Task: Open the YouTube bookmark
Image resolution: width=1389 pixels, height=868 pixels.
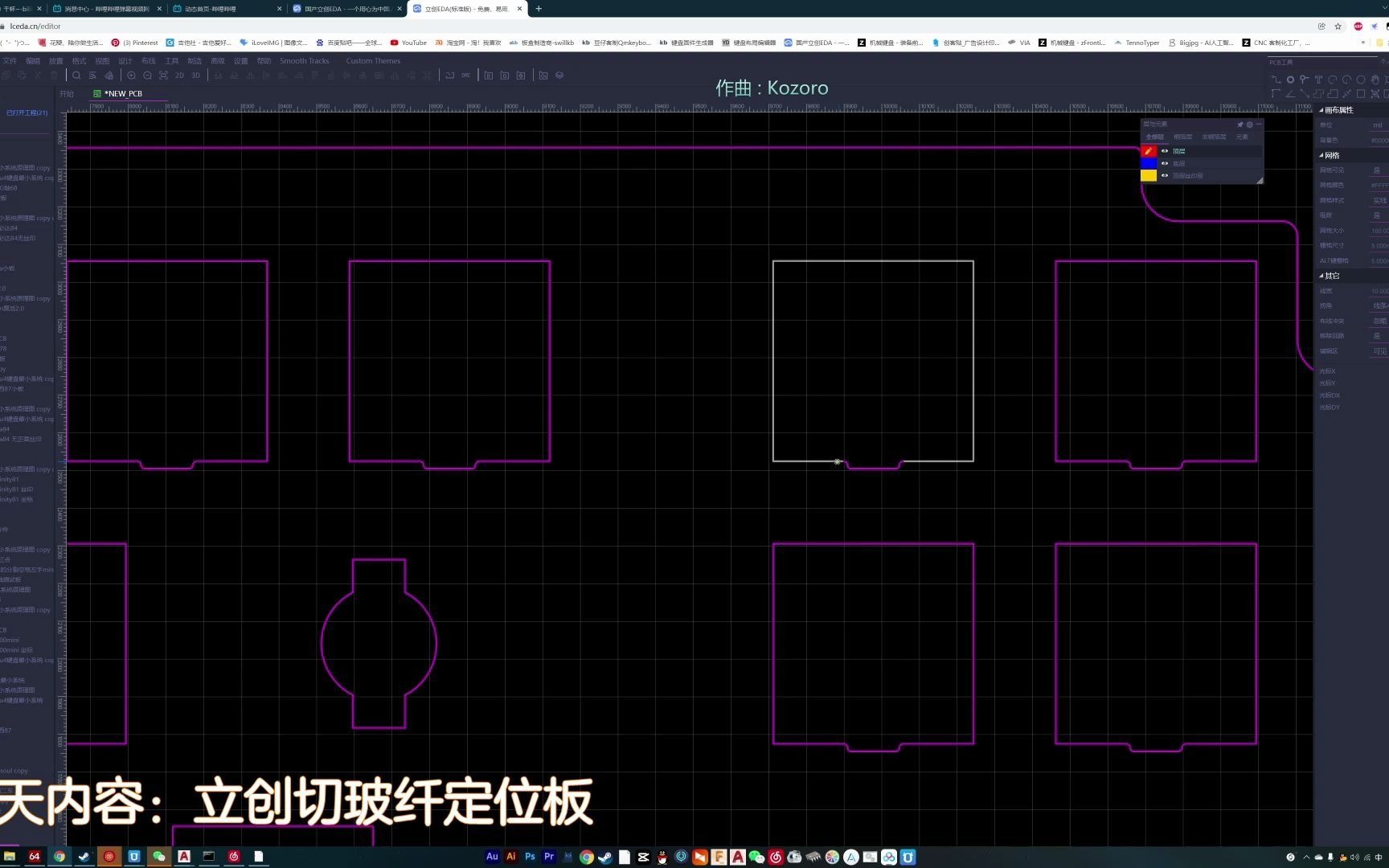Action: pos(408,43)
